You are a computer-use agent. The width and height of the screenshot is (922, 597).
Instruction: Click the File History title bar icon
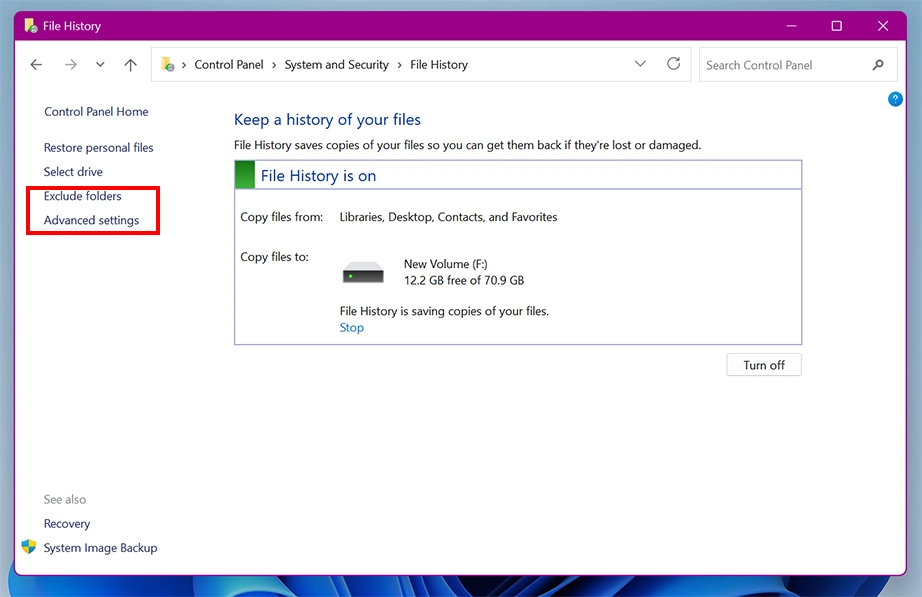tap(31, 26)
